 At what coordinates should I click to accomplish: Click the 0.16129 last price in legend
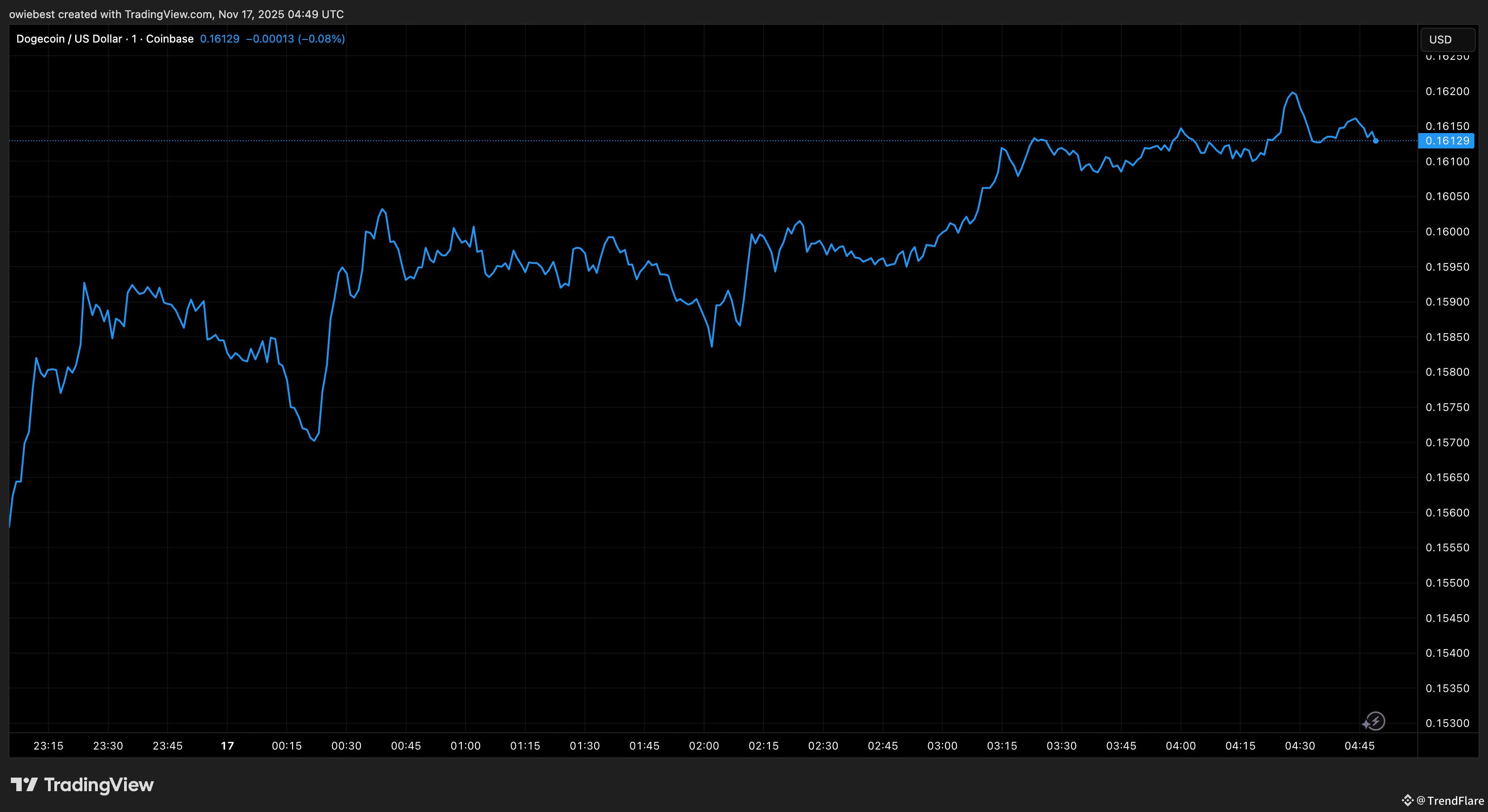point(220,38)
